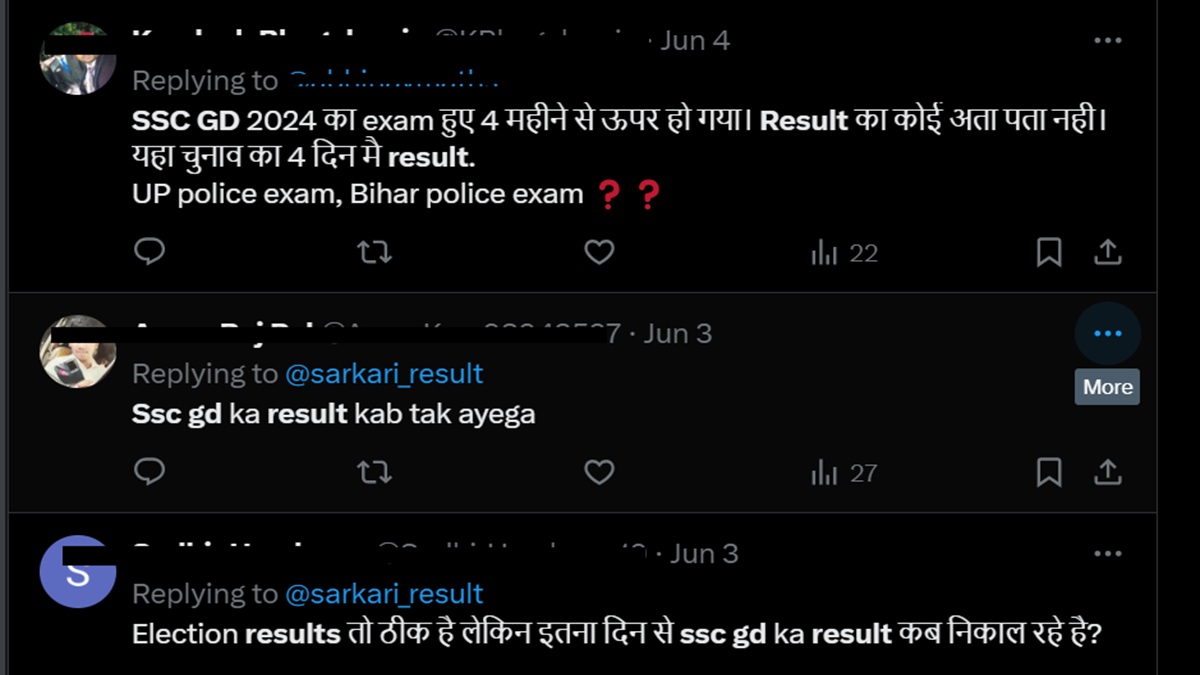The width and height of the screenshot is (1200, 675).
Task: Bookmark the 'kab tak ayega' tweet
Action: tap(1048, 473)
